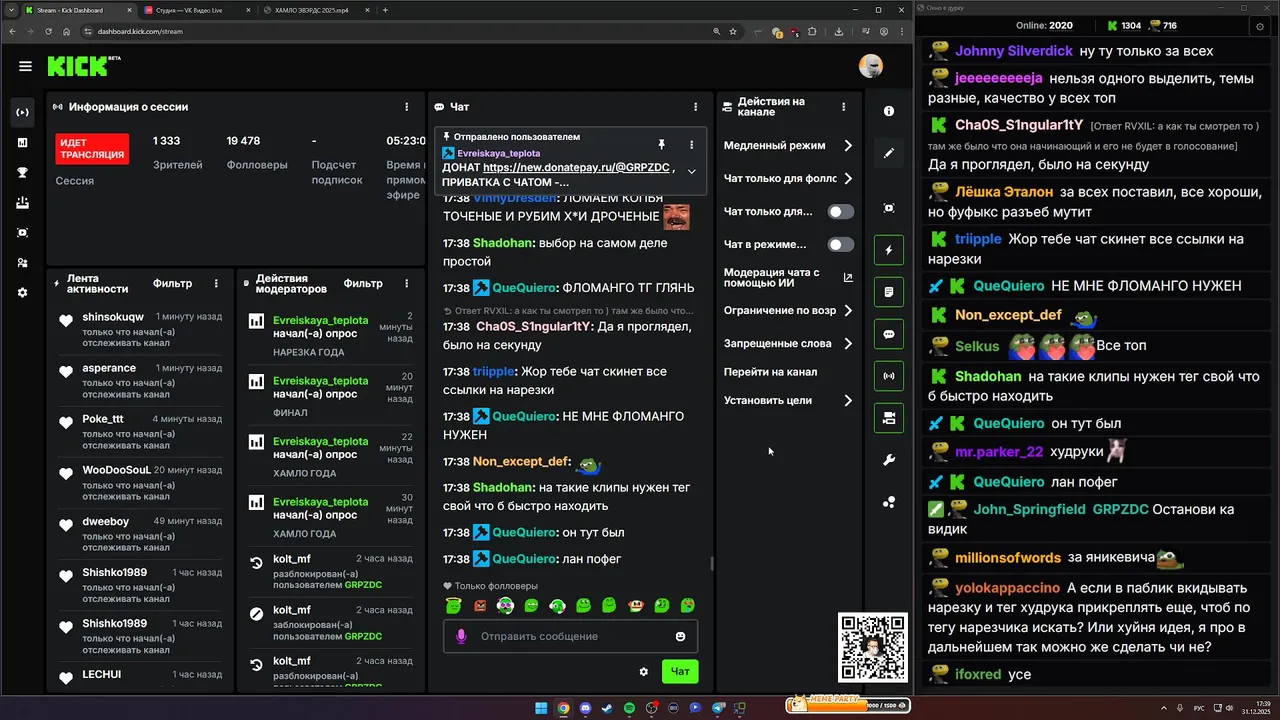Click Shadohan's name in 'выбор на самом деле' message
1280x720 pixels.
coord(503,243)
